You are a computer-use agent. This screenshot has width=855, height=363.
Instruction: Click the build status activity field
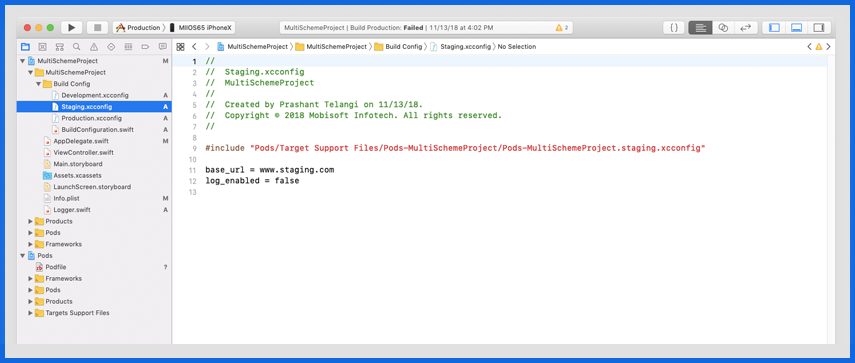point(426,28)
